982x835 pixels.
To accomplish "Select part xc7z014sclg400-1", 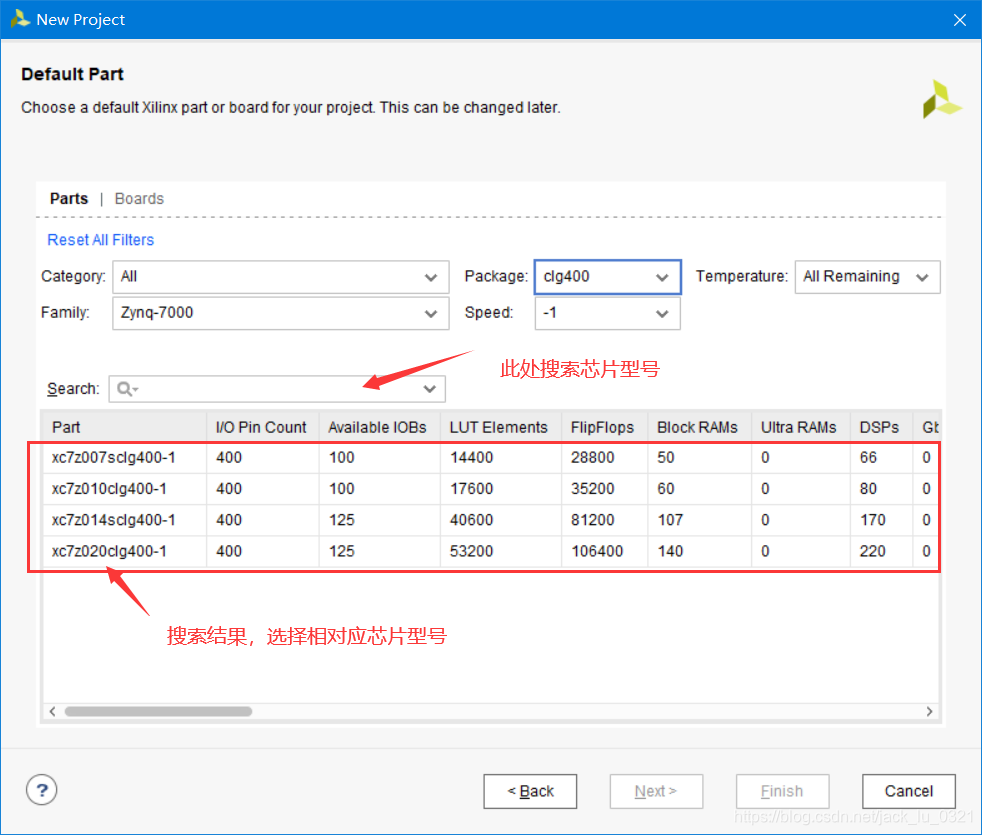I will 490,520.
